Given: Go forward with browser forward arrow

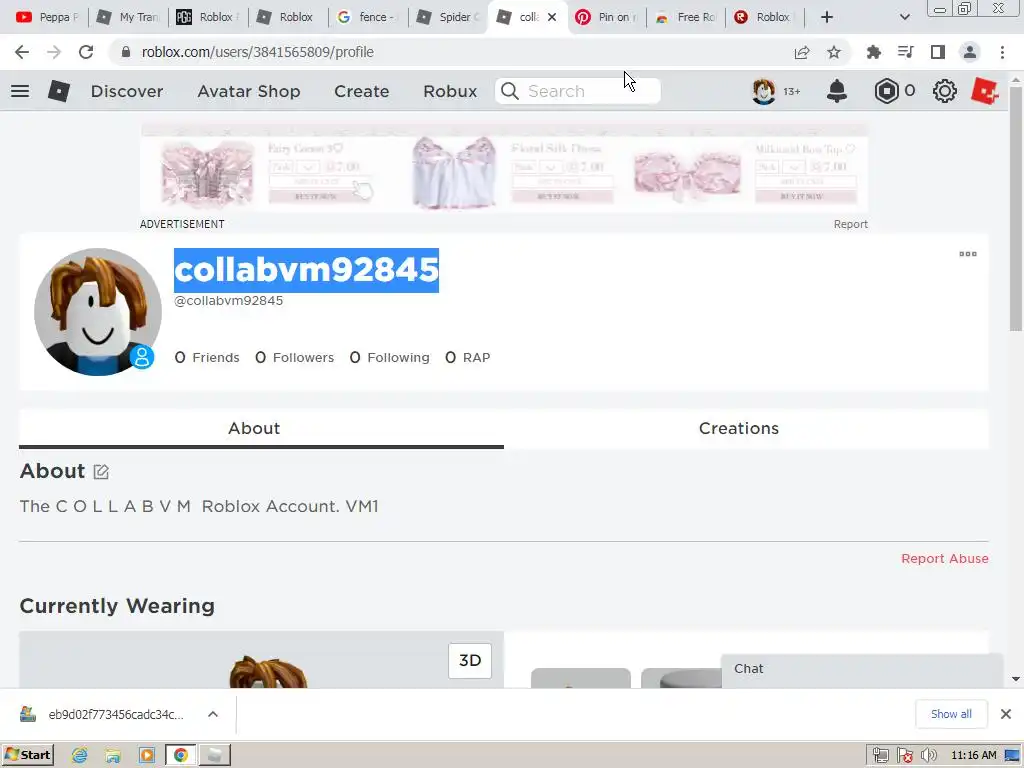Looking at the screenshot, I should click(54, 52).
